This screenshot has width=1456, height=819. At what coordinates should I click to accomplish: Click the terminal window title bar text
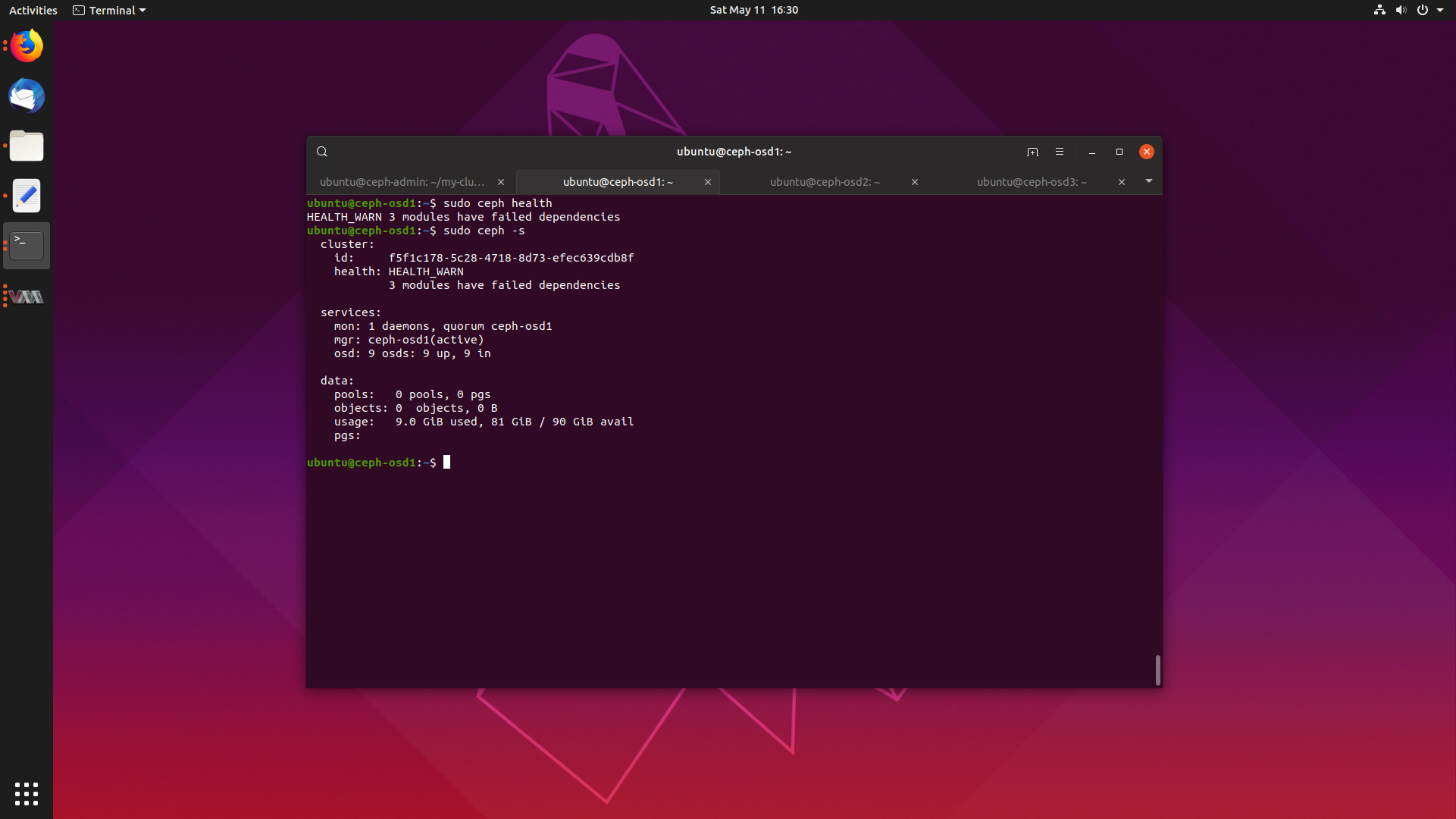(734, 152)
